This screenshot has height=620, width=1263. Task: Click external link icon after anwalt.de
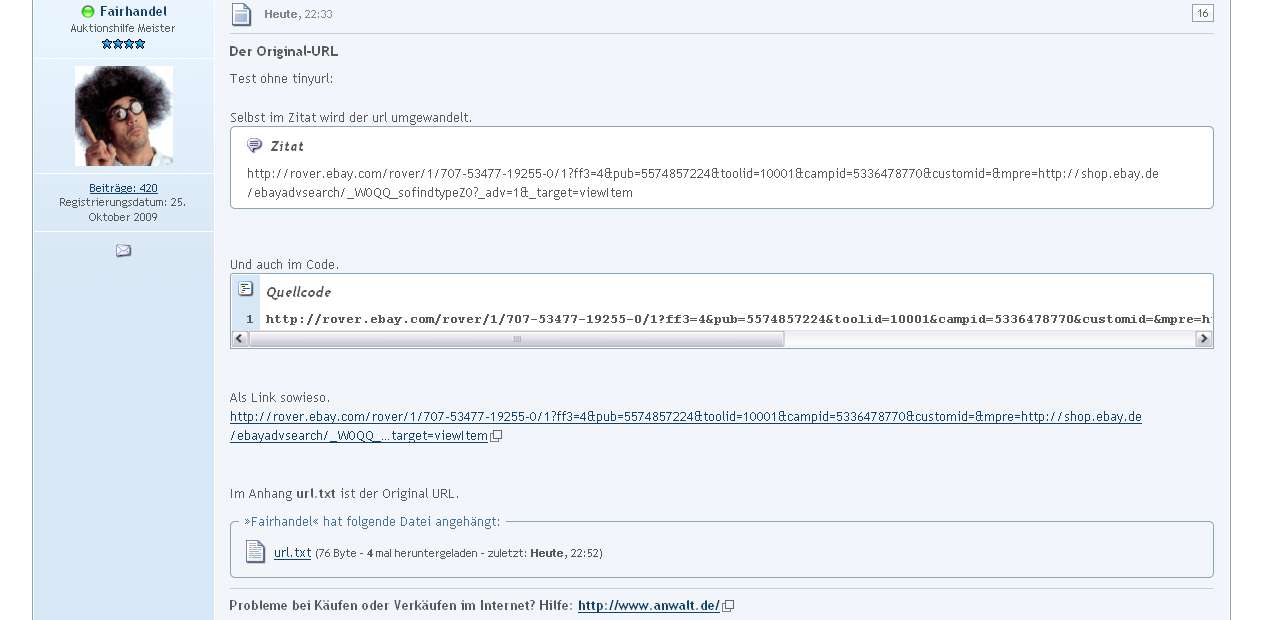point(728,606)
